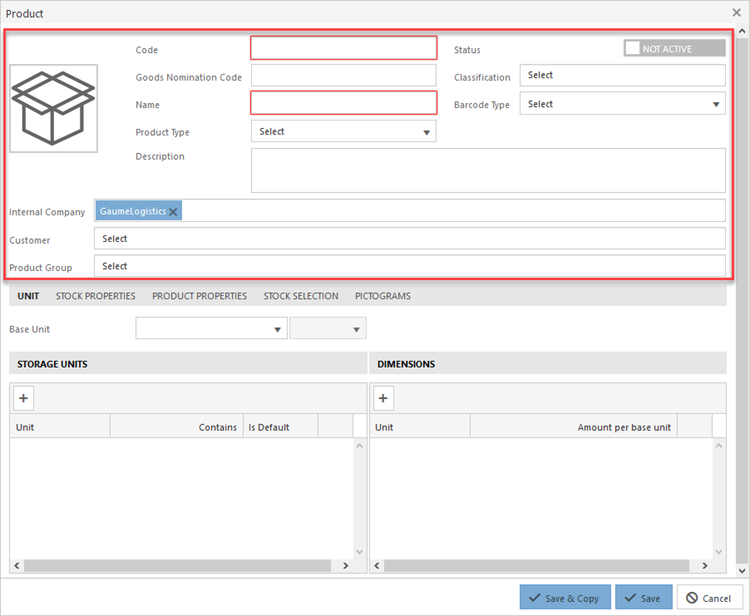Switch to the STOCK PROPERTIES tab

click(95, 296)
